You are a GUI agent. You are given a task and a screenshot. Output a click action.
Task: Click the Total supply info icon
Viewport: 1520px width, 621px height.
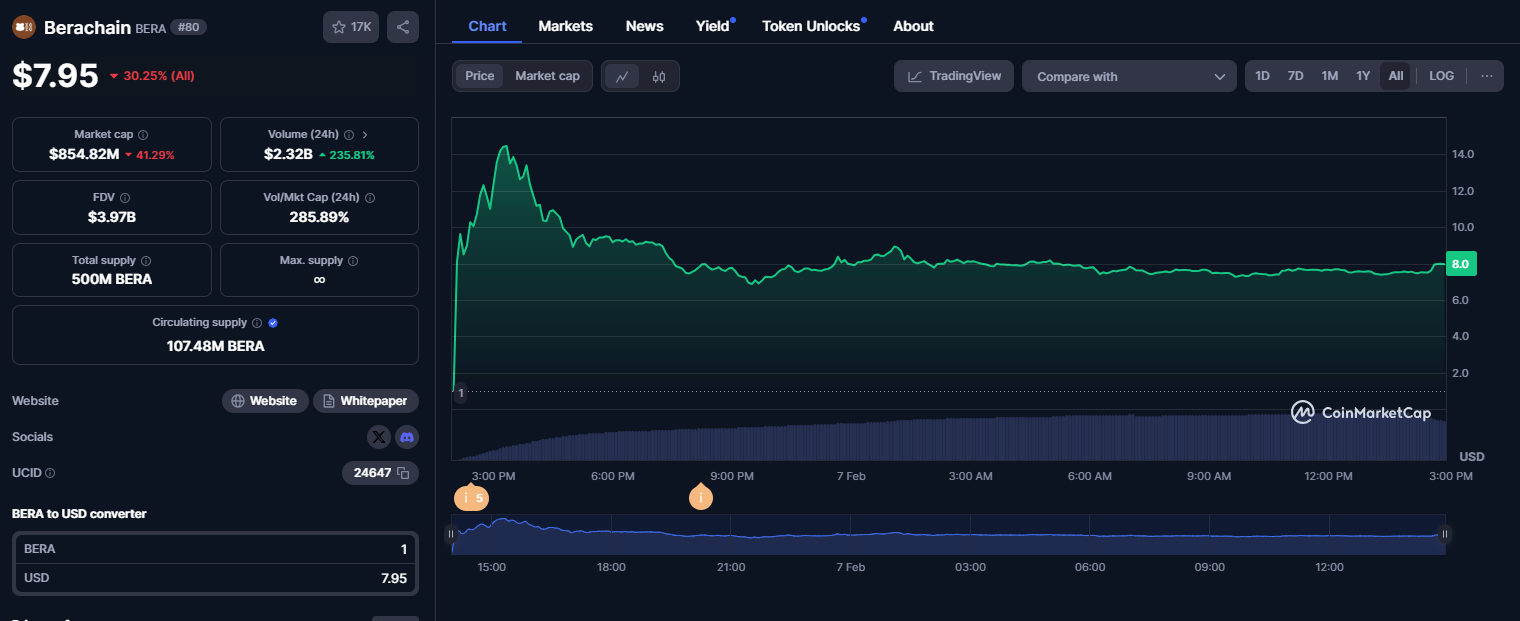coord(146,261)
